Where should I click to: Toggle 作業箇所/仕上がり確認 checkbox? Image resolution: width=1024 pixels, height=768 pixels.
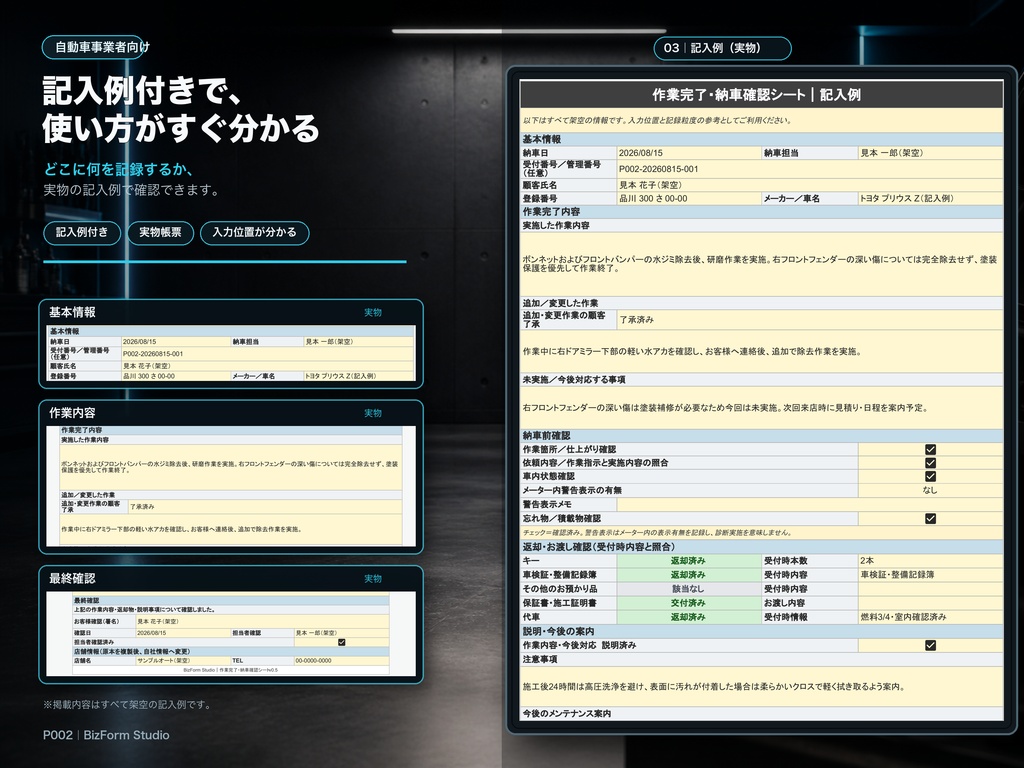point(930,449)
